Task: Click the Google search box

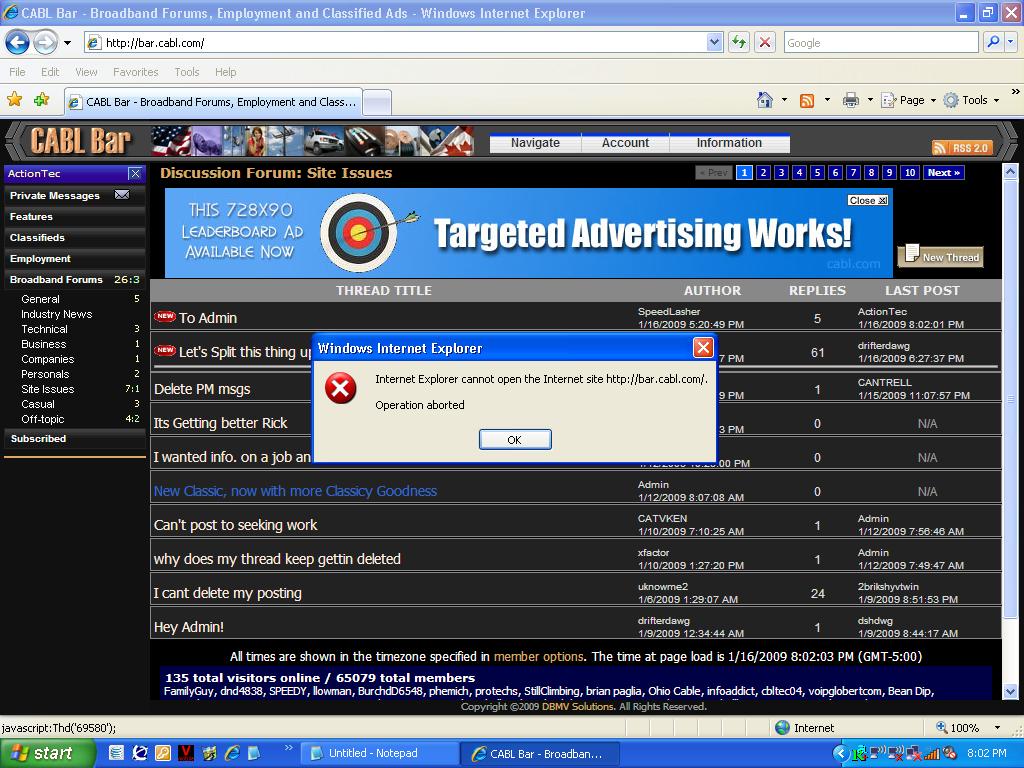Action: pyautogui.click(x=880, y=42)
